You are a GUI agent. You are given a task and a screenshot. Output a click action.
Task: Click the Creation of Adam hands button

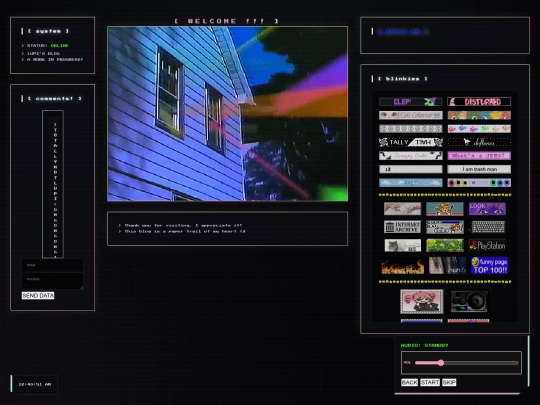point(403,209)
